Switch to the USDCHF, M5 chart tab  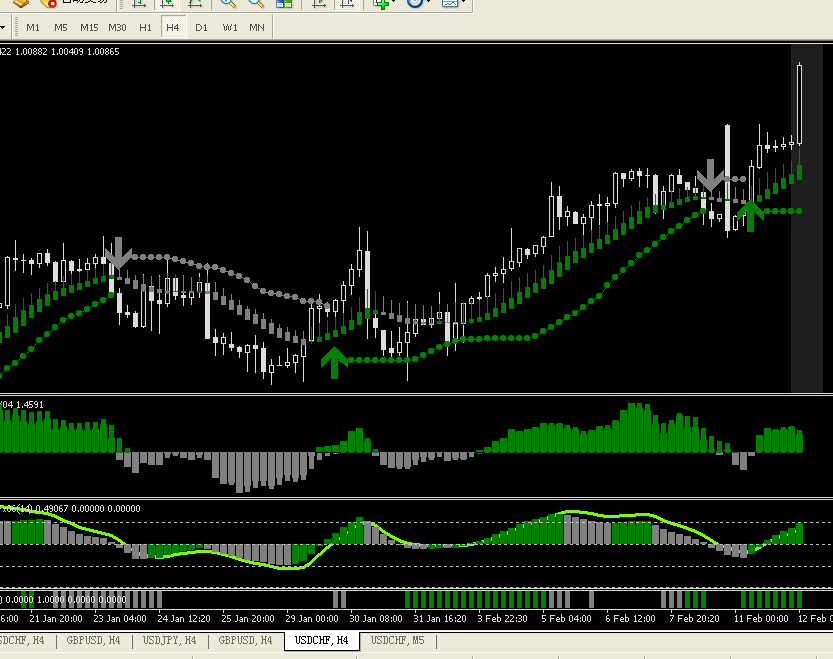click(x=397, y=640)
